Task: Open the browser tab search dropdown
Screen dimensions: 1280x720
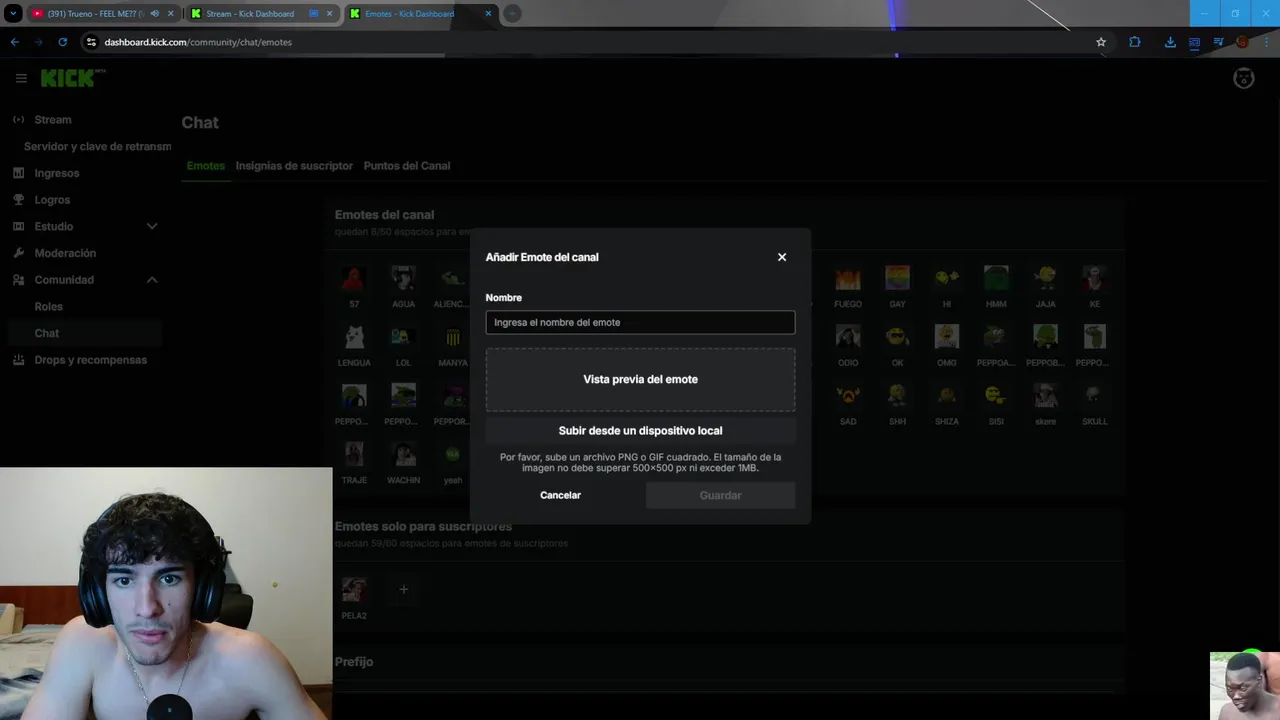Action: [13, 14]
